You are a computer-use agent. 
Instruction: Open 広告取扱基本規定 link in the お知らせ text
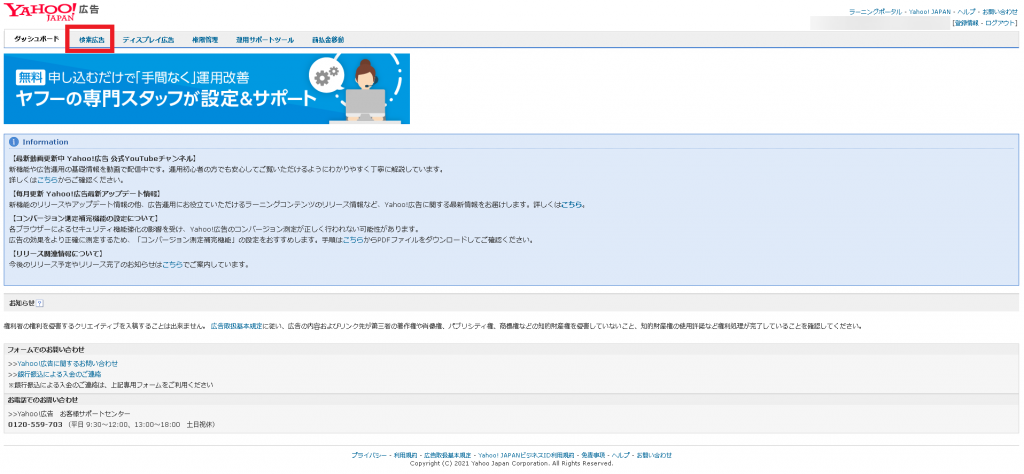tap(236, 326)
